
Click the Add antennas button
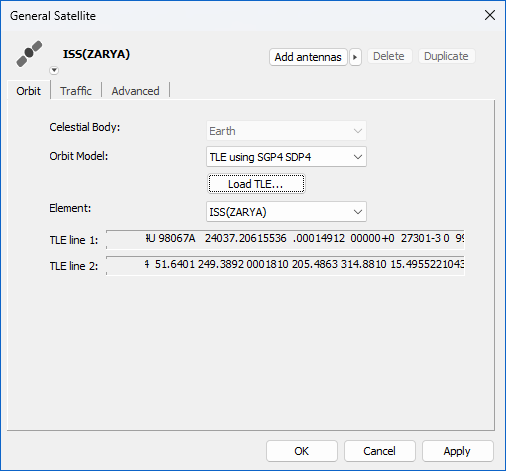pyautogui.click(x=308, y=57)
